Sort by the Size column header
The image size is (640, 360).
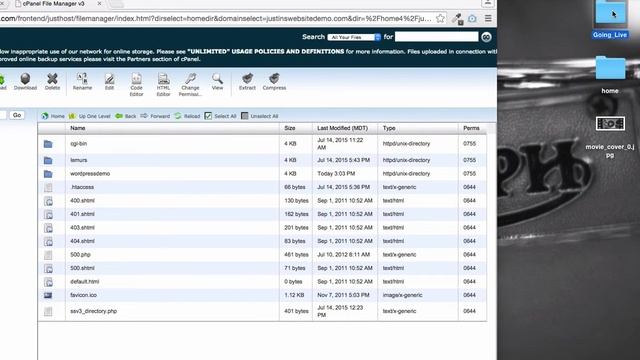(x=290, y=128)
